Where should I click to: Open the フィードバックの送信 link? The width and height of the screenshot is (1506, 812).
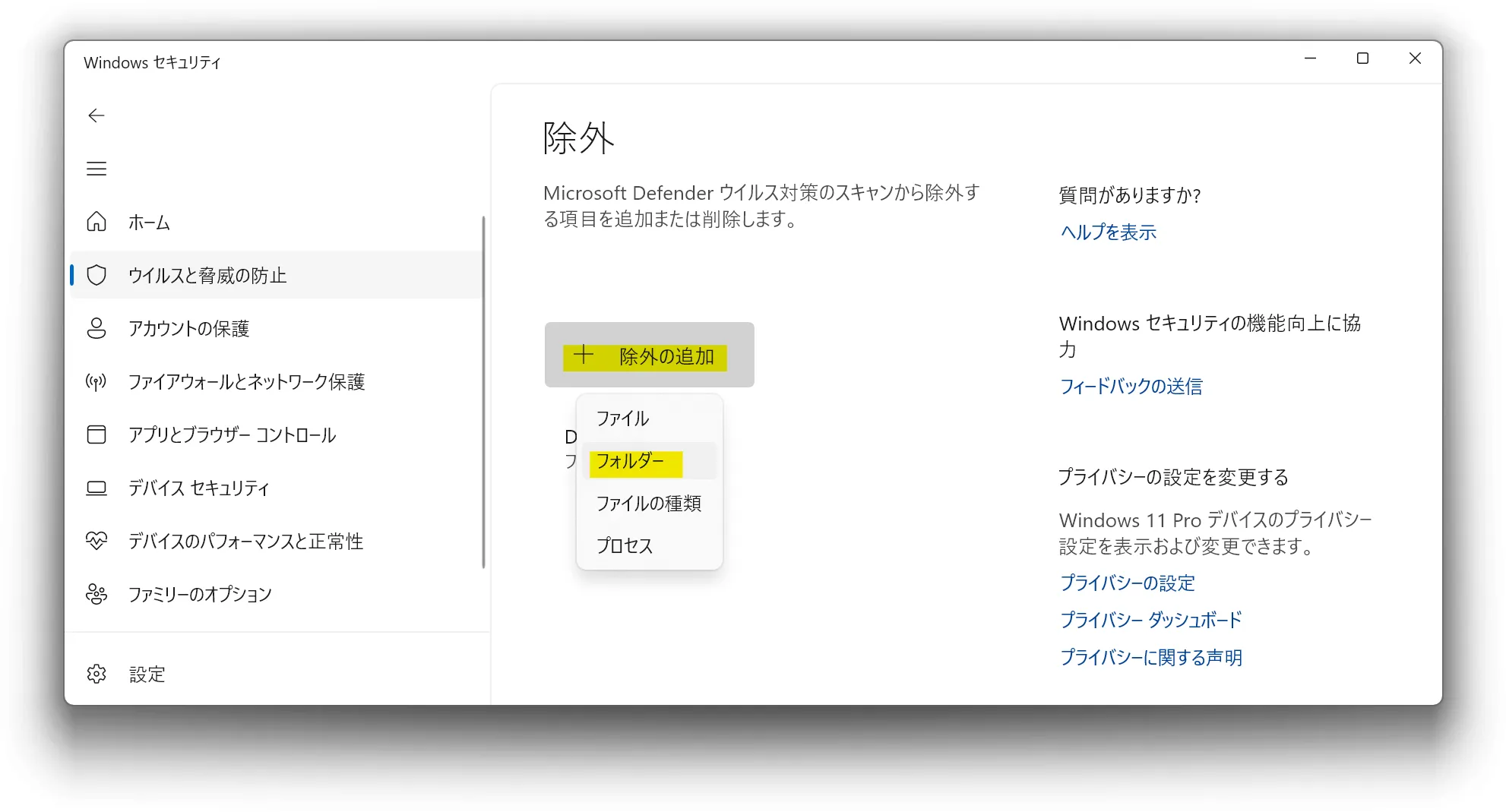click(x=1131, y=387)
